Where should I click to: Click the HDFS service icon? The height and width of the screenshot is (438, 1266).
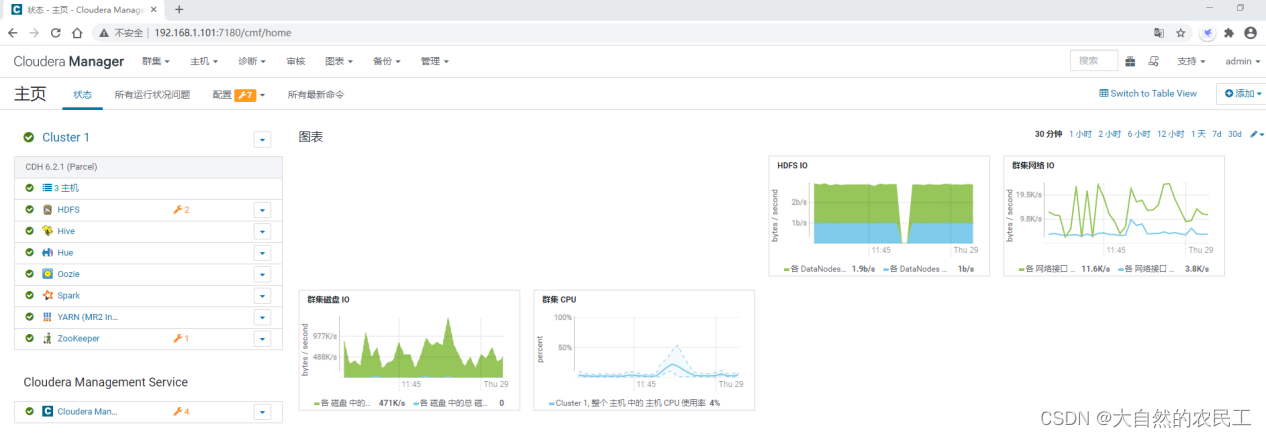[47, 210]
